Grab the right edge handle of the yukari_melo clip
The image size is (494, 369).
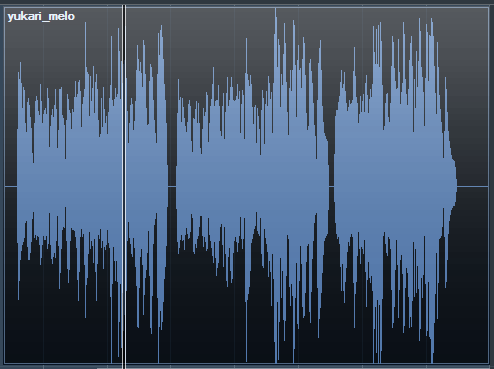pyautogui.click(x=489, y=187)
